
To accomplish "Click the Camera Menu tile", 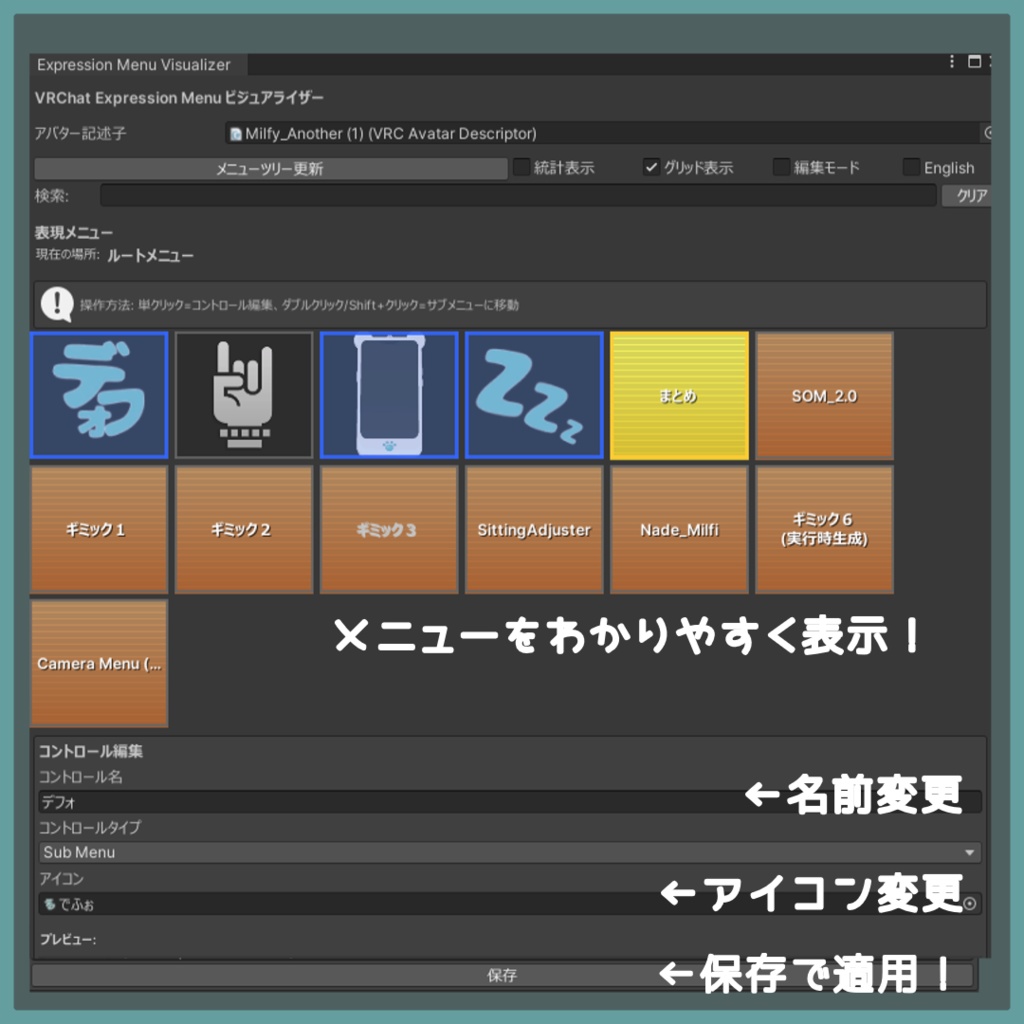I will click(99, 662).
